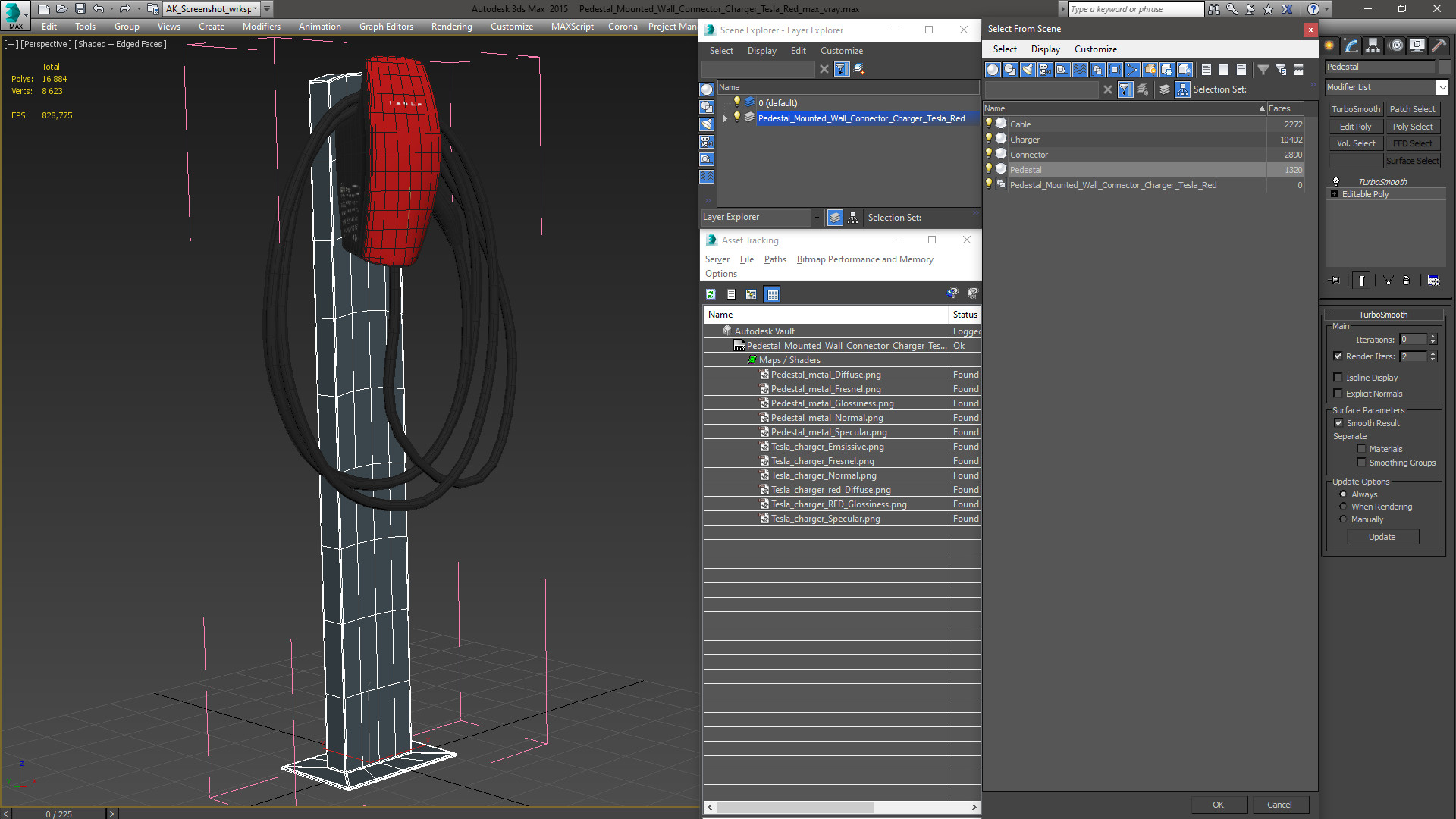Toggle Display Bone Objects filter in Select From Scene
This screenshot has width=1456, height=819.
point(1132,70)
